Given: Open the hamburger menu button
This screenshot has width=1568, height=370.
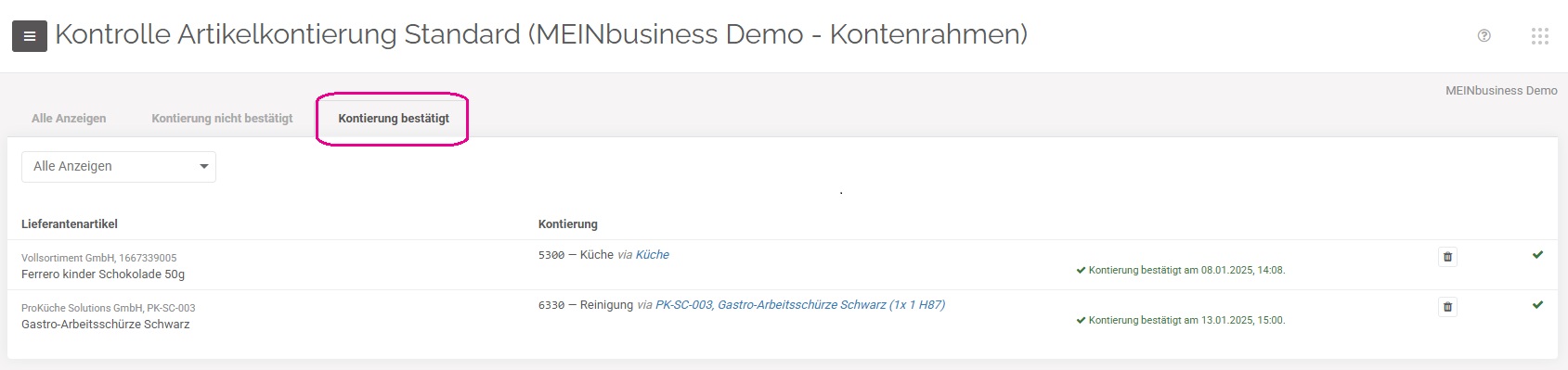Looking at the screenshot, I should pyautogui.click(x=30, y=36).
